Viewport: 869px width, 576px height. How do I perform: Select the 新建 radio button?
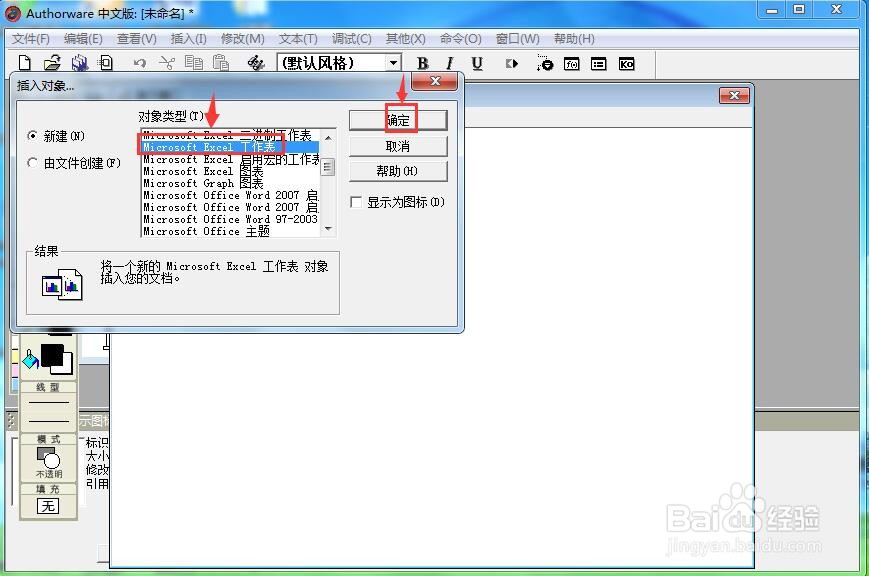coord(33,136)
